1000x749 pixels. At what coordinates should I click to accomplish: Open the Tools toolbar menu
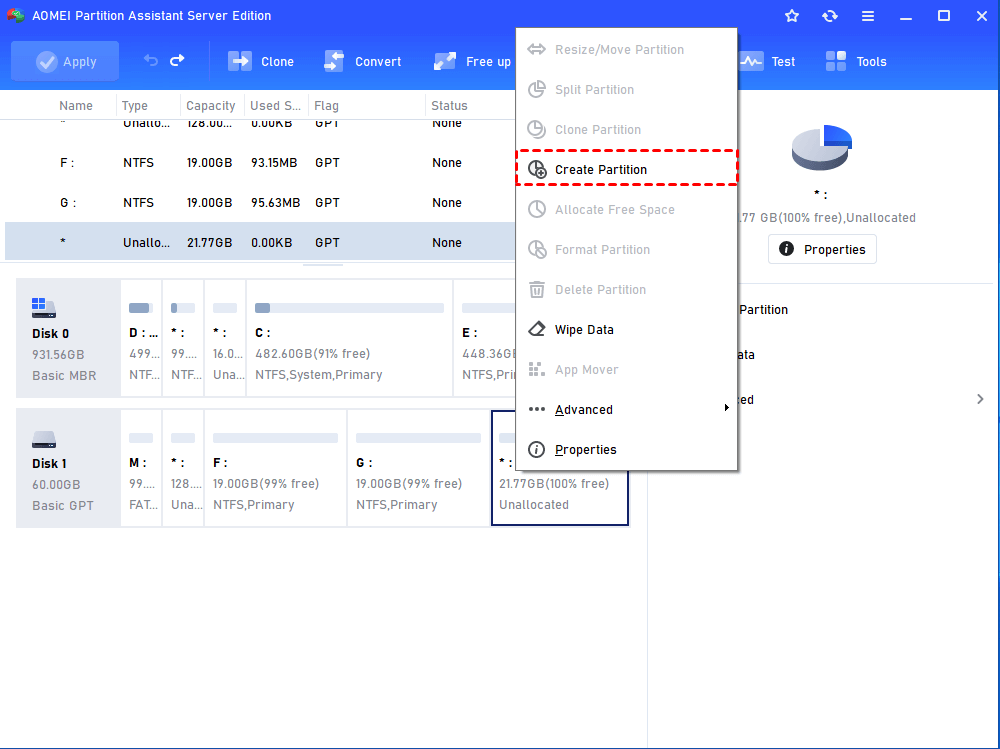(x=856, y=61)
